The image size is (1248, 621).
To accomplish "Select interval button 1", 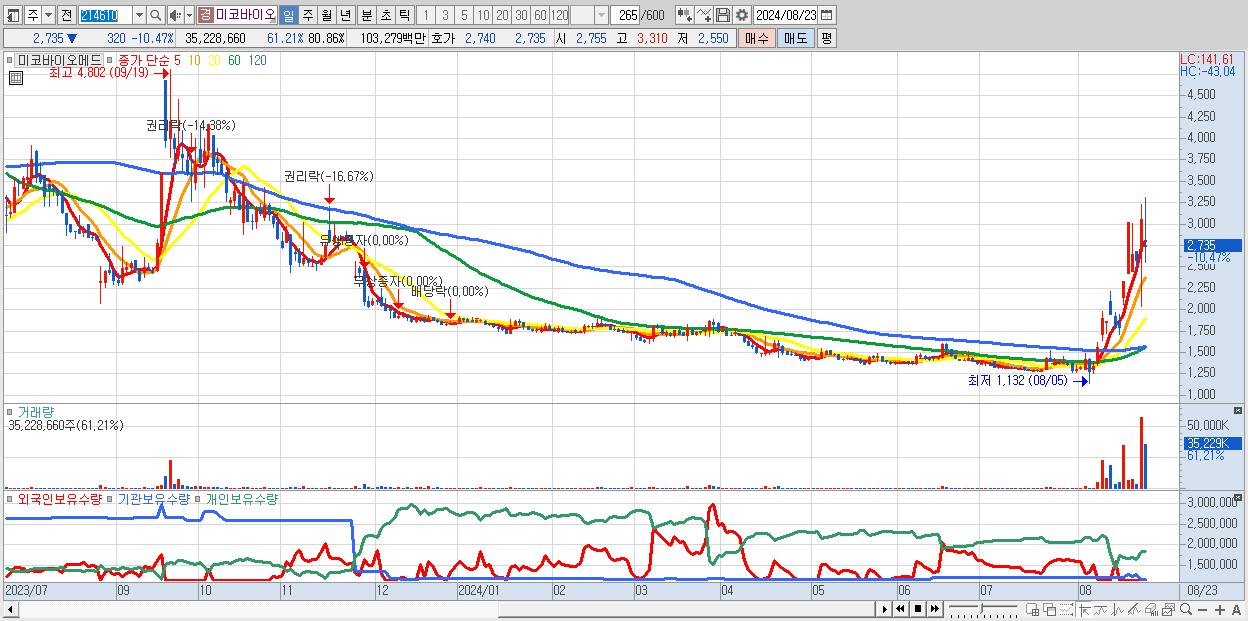I will pyautogui.click(x=425, y=16).
